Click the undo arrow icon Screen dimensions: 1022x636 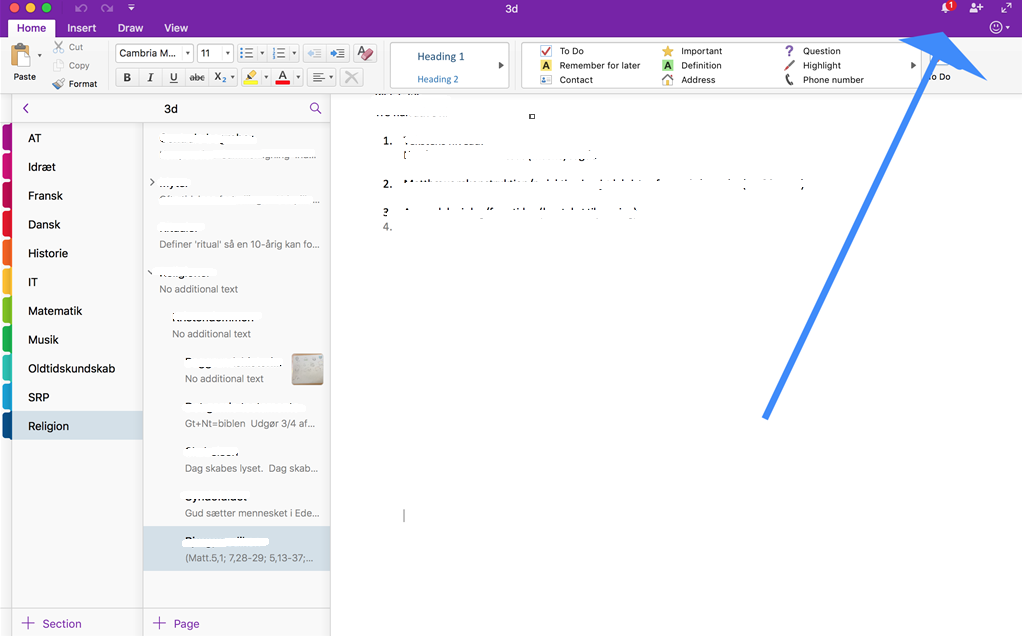coord(81,8)
